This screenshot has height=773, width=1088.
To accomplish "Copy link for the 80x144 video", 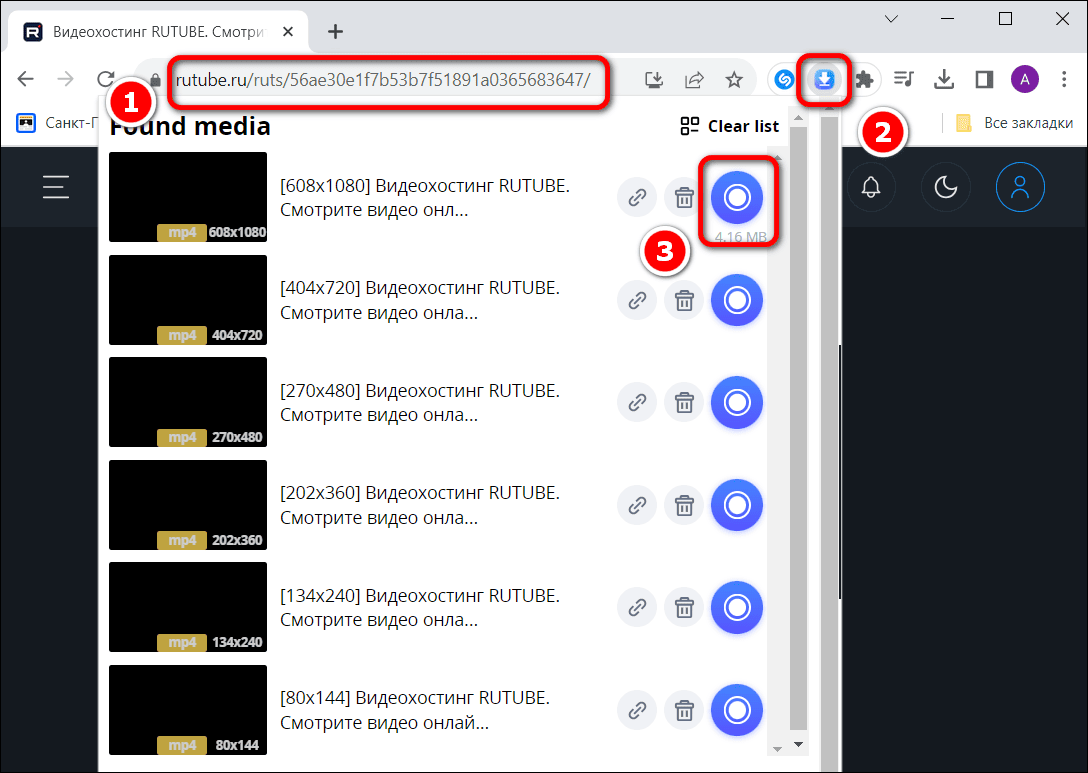I will click(x=637, y=711).
